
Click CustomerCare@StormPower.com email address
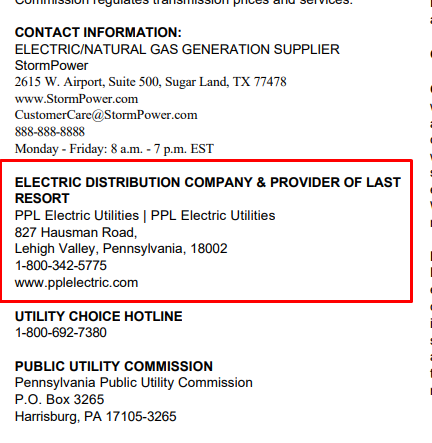tap(106, 115)
